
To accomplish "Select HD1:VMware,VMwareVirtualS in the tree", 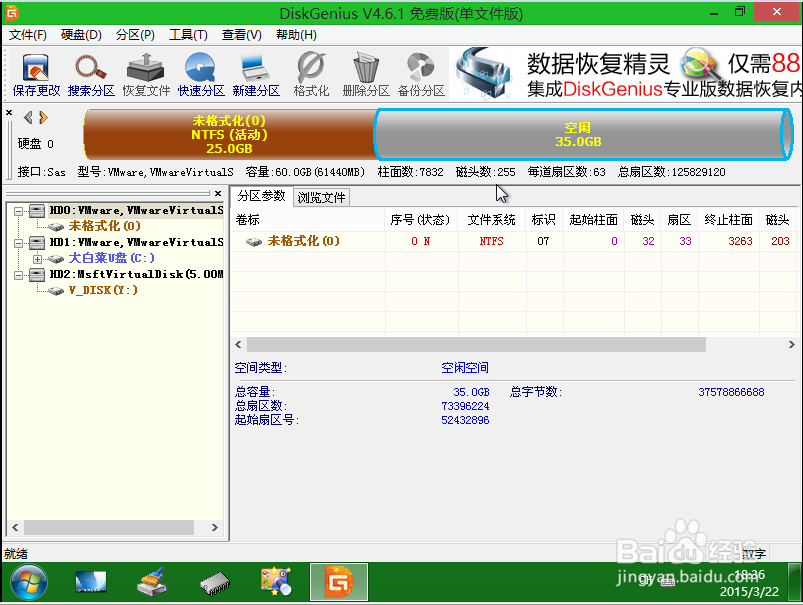I will tap(136, 242).
